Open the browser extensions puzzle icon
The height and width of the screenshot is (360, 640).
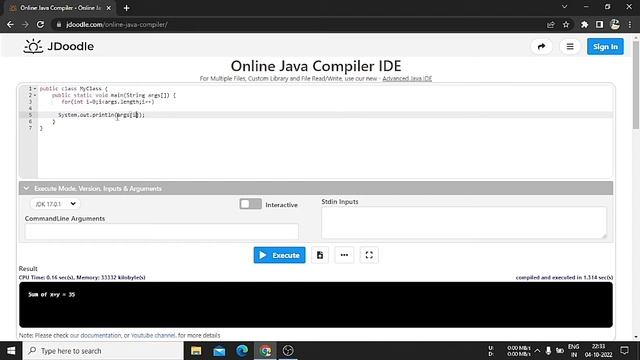point(584,24)
